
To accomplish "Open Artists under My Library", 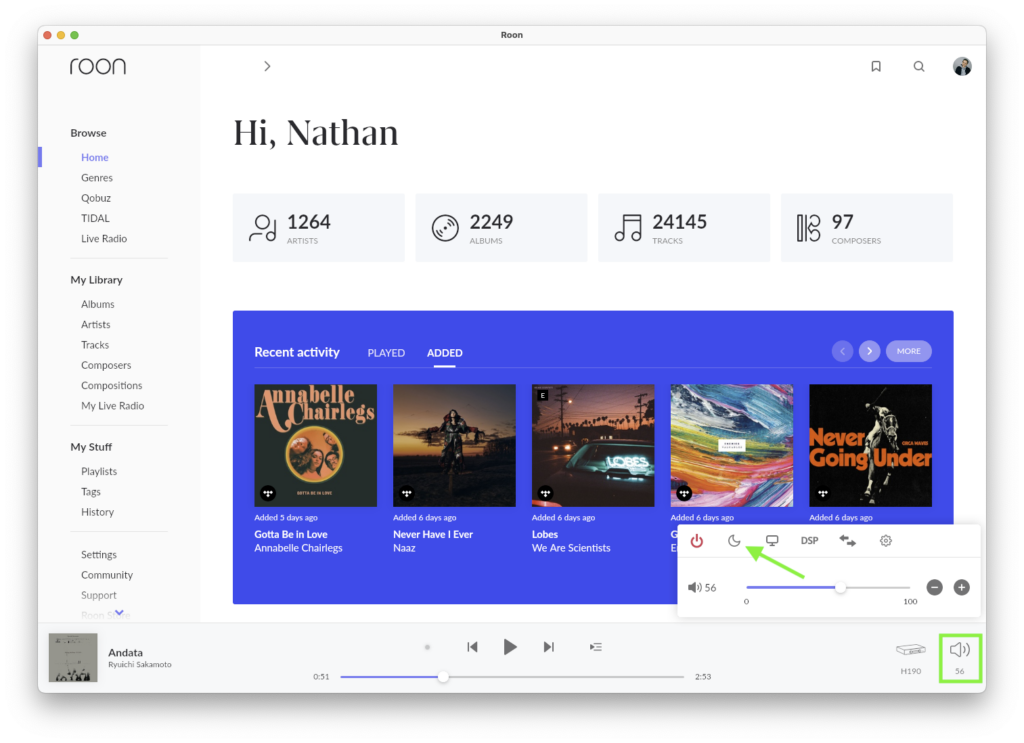I will pos(95,324).
